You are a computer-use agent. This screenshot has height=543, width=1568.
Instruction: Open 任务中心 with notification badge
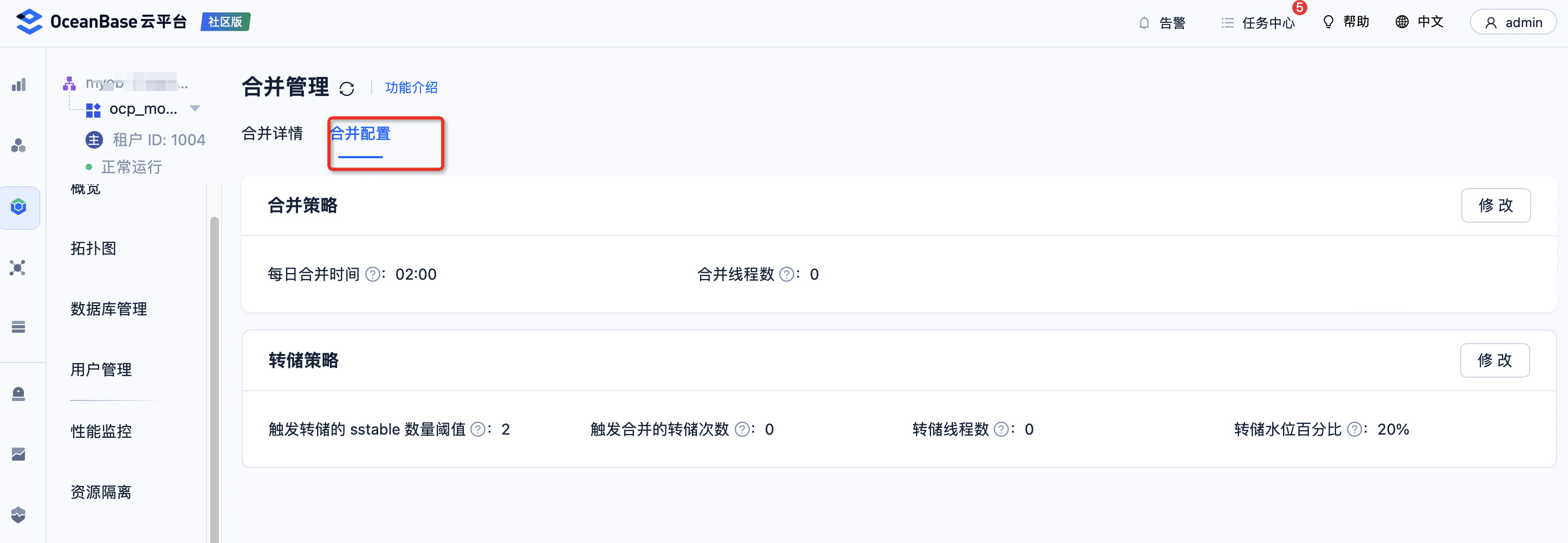pos(1258,23)
